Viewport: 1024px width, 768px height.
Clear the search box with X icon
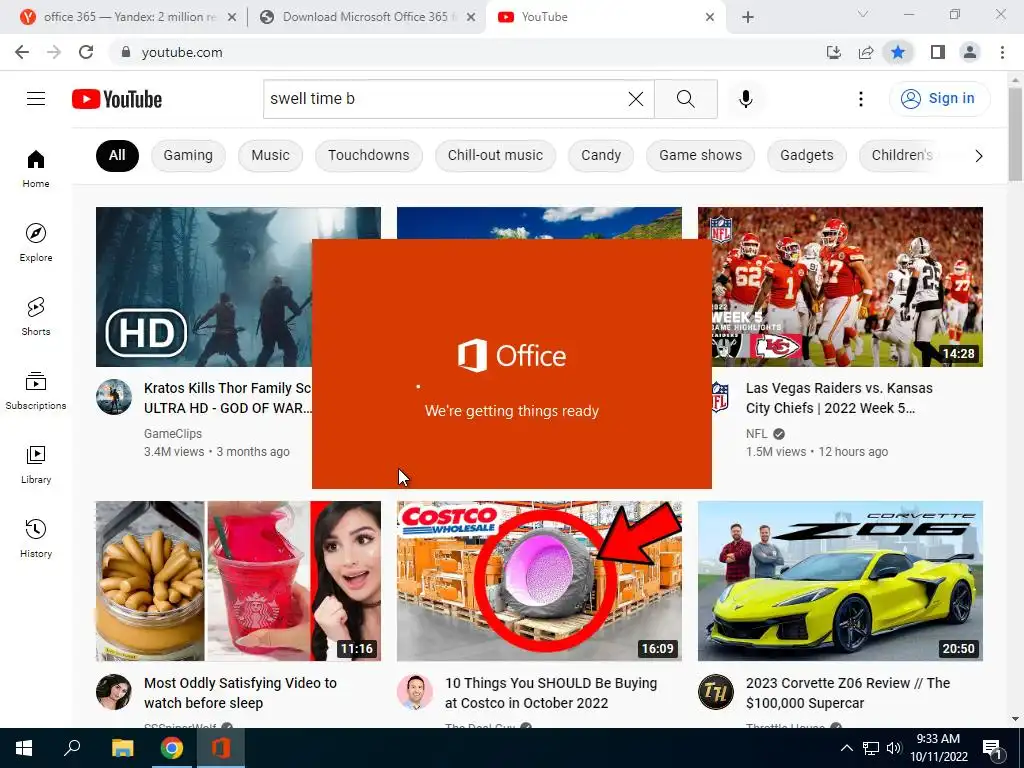635,99
